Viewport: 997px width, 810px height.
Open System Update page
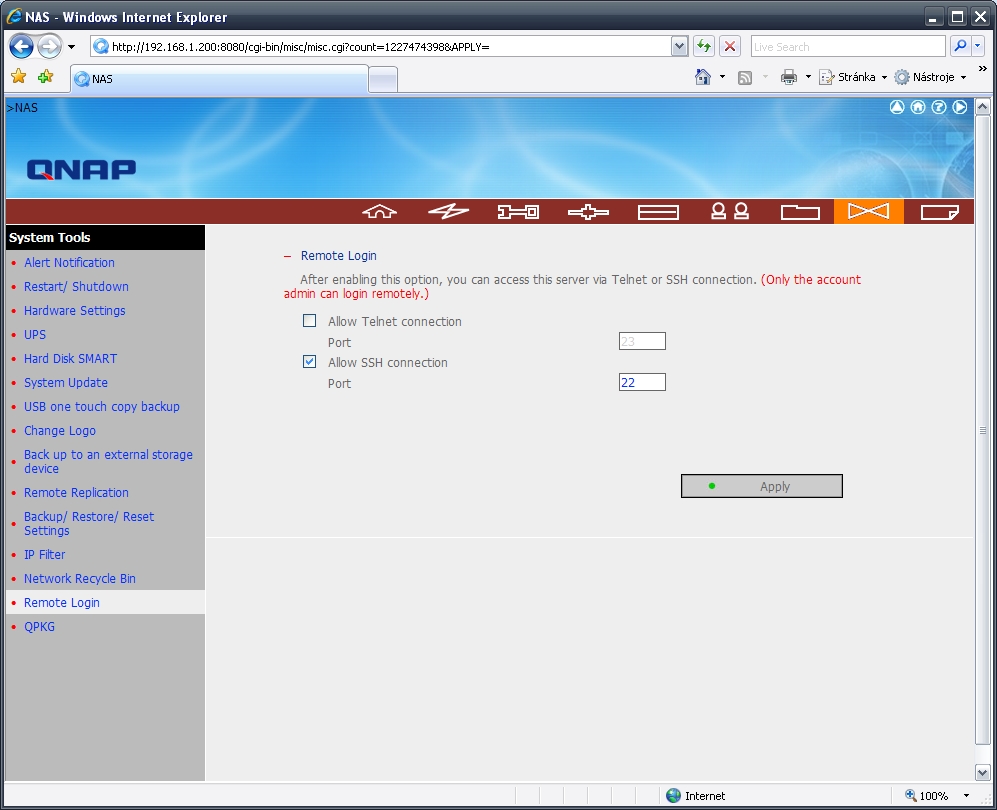pos(65,383)
